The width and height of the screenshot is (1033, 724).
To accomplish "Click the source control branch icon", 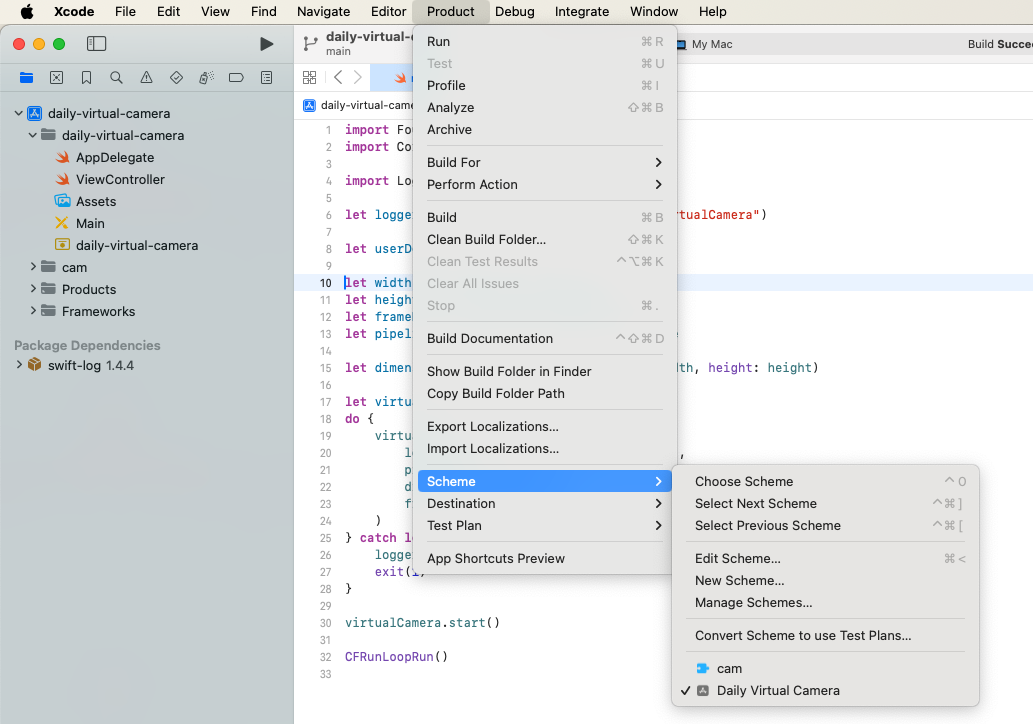I will tap(310, 43).
